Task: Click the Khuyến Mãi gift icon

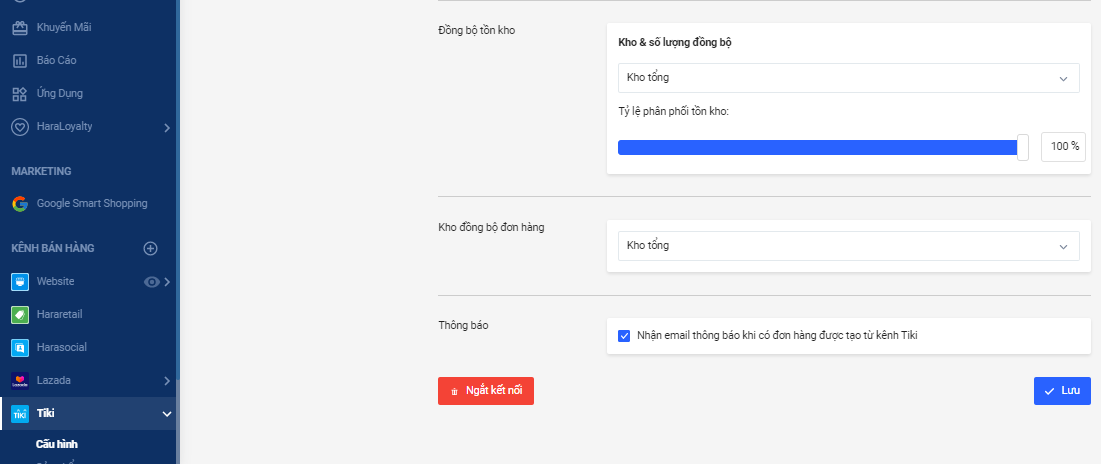Action: 19,27
